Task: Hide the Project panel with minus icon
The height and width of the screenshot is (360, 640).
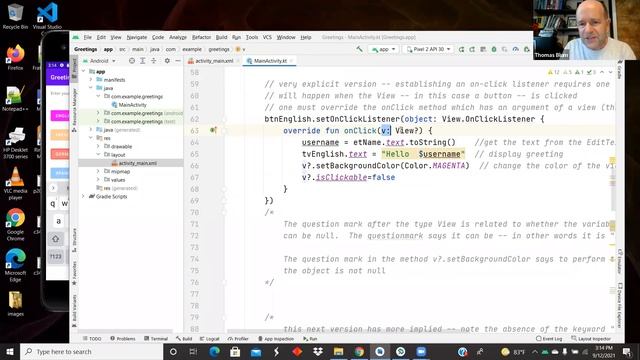Action: click(x=178, y=61)
